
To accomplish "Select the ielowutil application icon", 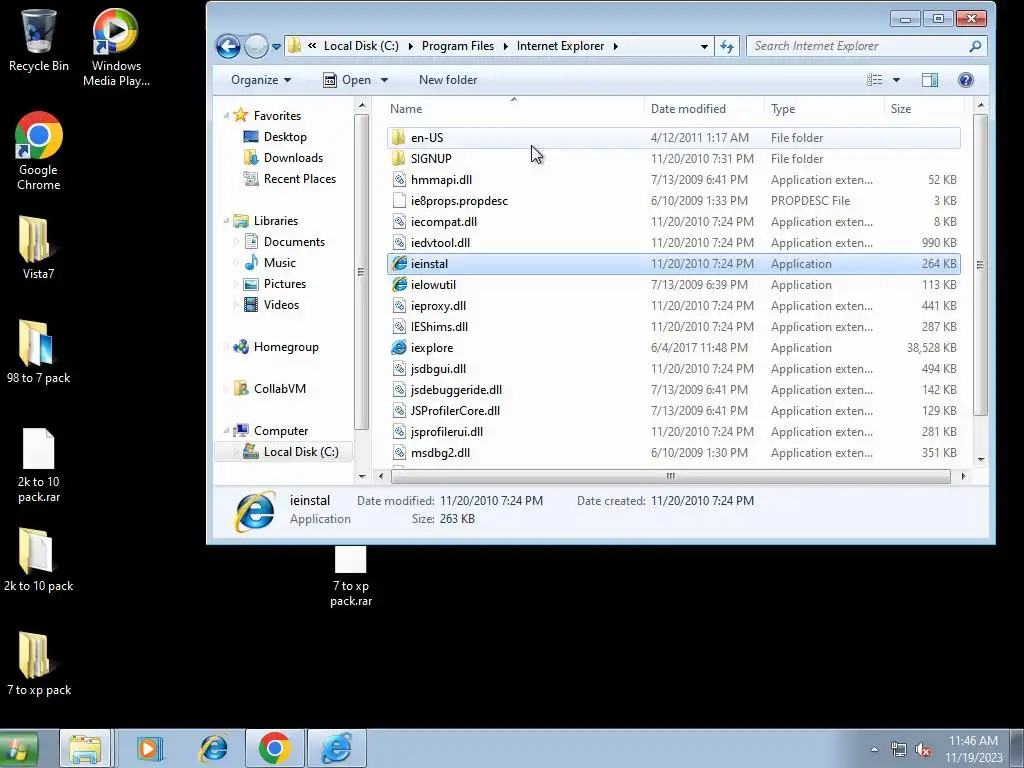I will coord(399,285).
